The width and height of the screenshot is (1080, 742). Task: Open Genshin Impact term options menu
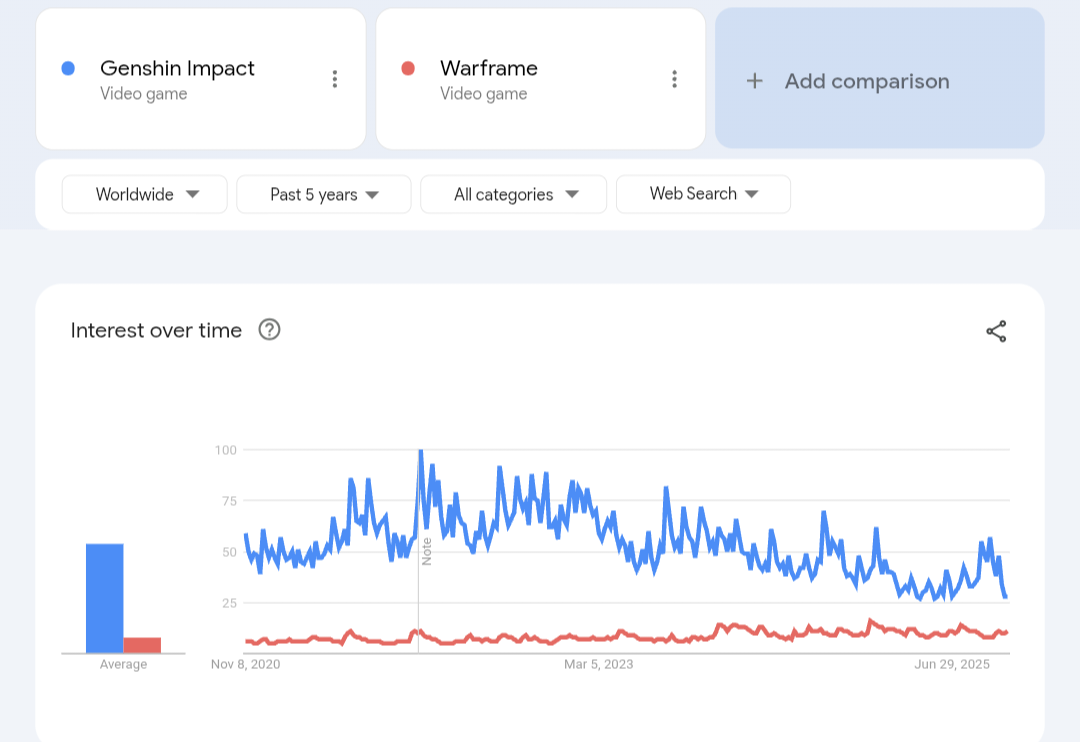[335, 79]
